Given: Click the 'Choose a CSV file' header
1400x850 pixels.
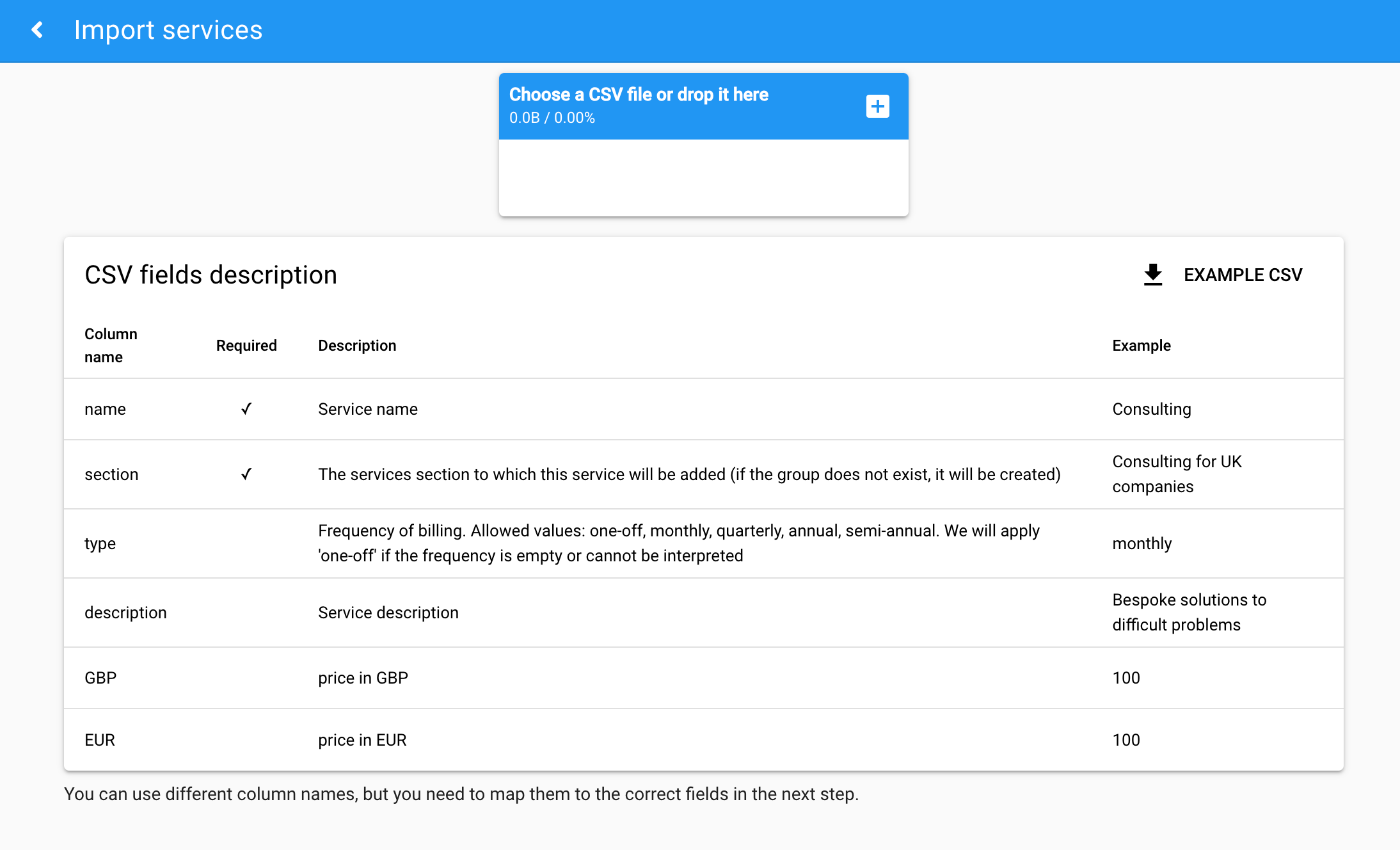Looking at the screenshot, I should pyautogui.click(x=639, y=95).
